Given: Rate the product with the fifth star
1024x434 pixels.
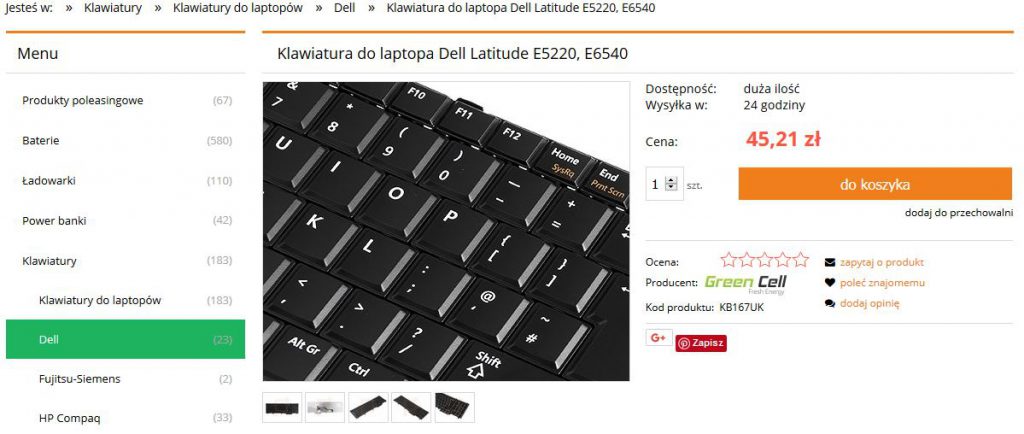Looking at the screenshot, I should (801, 260).
